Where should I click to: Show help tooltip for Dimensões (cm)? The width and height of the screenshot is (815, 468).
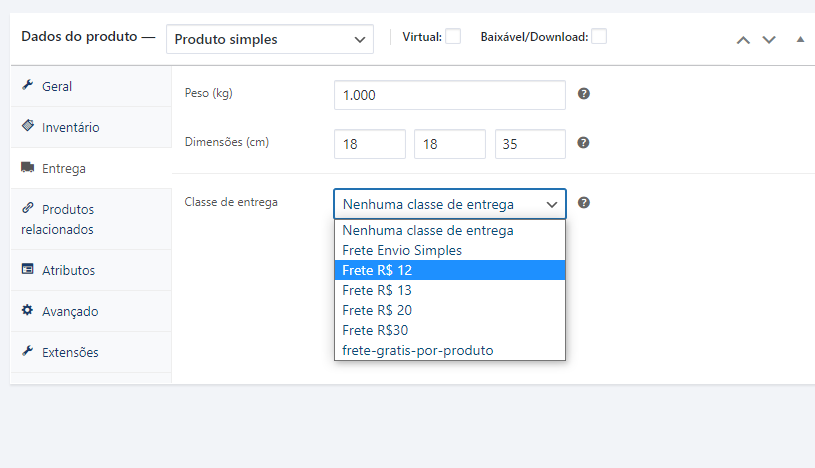(583, 142)
